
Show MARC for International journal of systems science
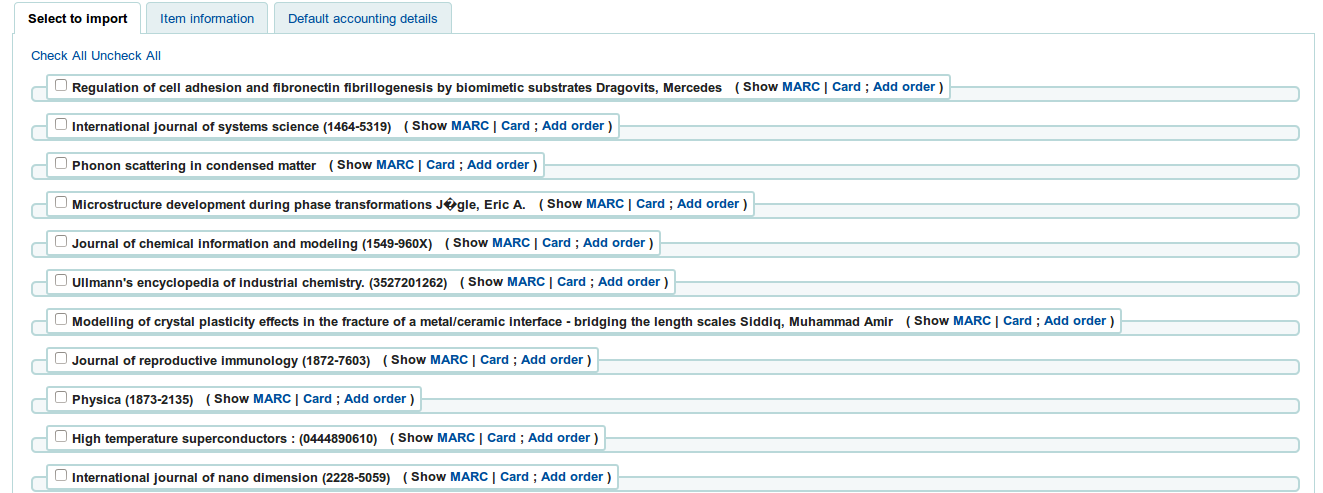[470, 126]
